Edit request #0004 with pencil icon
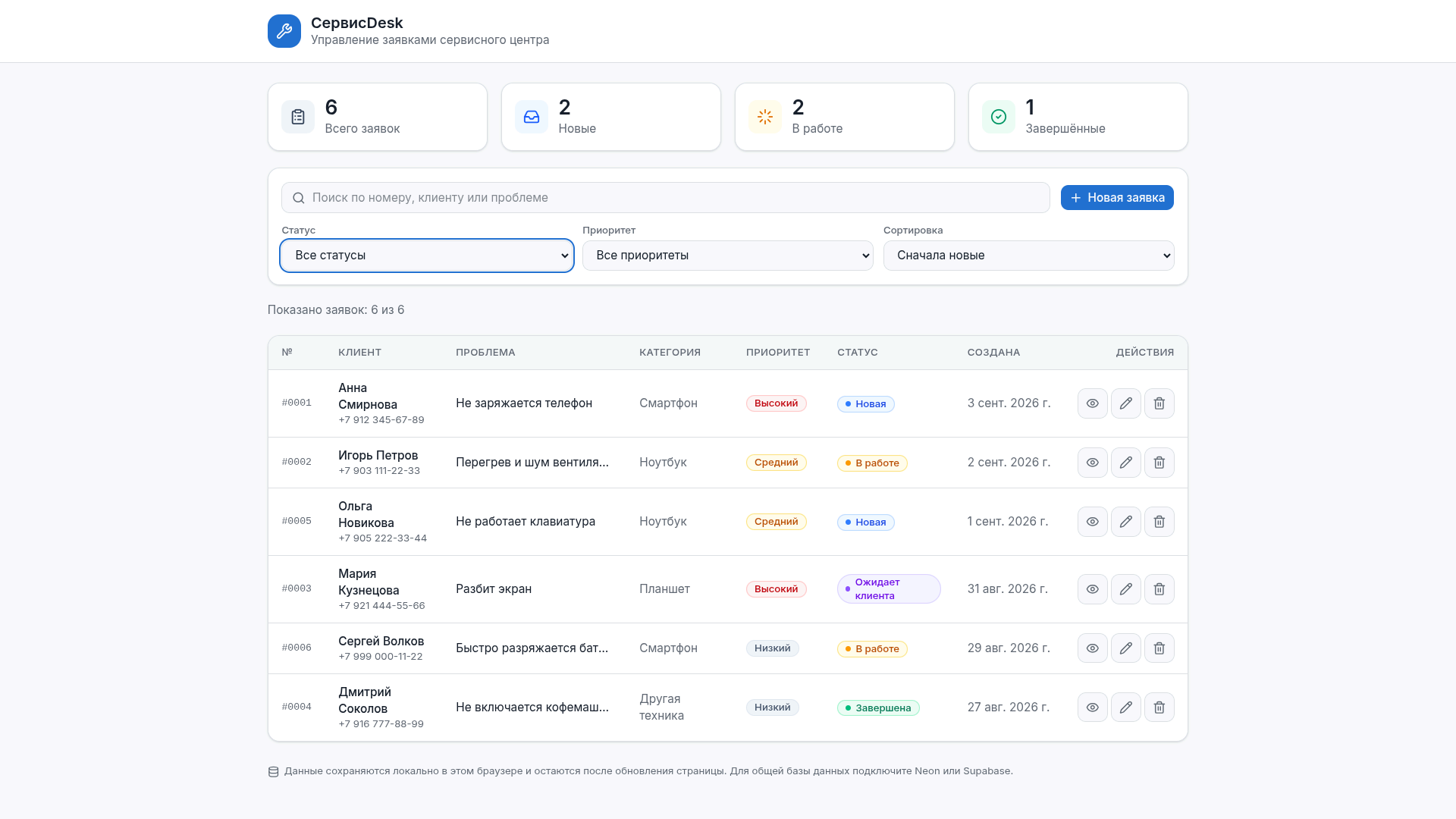The height and width of the screenshot is (819, 1456). 1126,708
